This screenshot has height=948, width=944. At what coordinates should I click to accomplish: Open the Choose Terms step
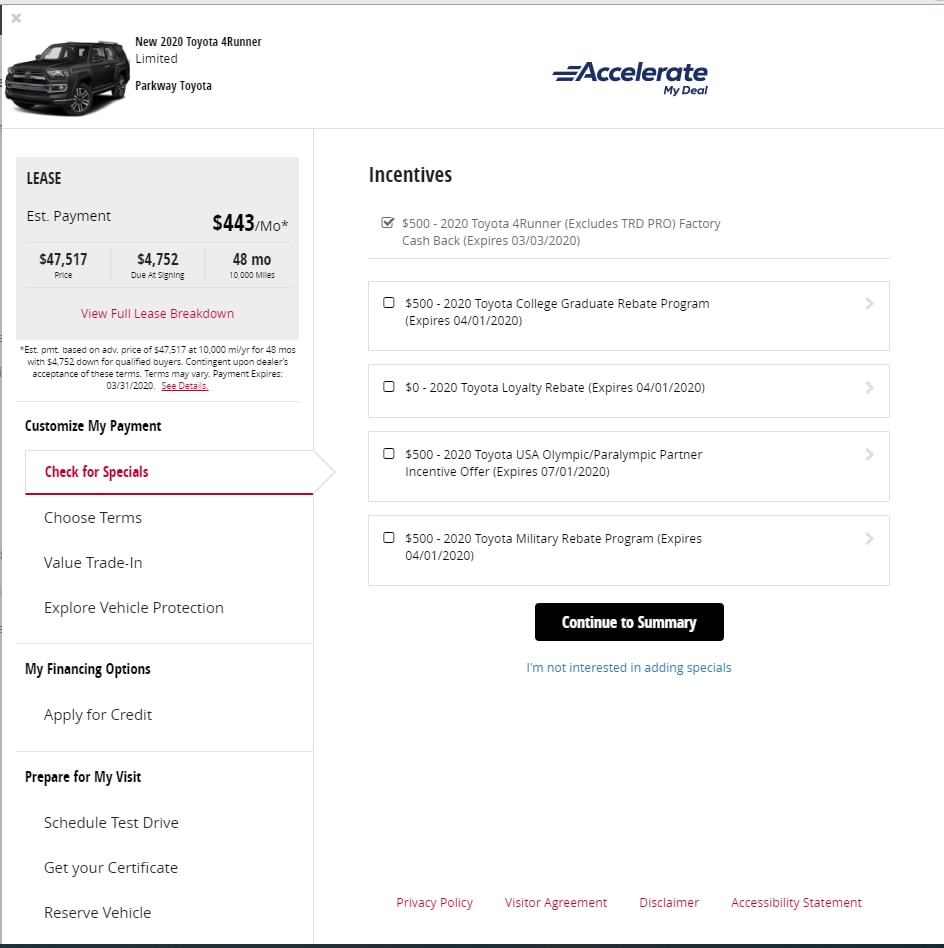(93, 518)
